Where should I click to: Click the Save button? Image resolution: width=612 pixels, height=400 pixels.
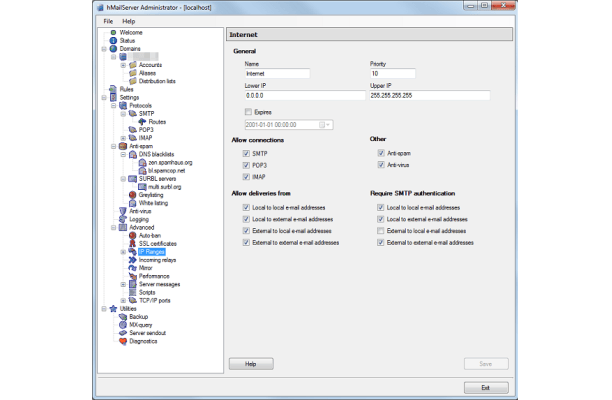pos(486,364)
